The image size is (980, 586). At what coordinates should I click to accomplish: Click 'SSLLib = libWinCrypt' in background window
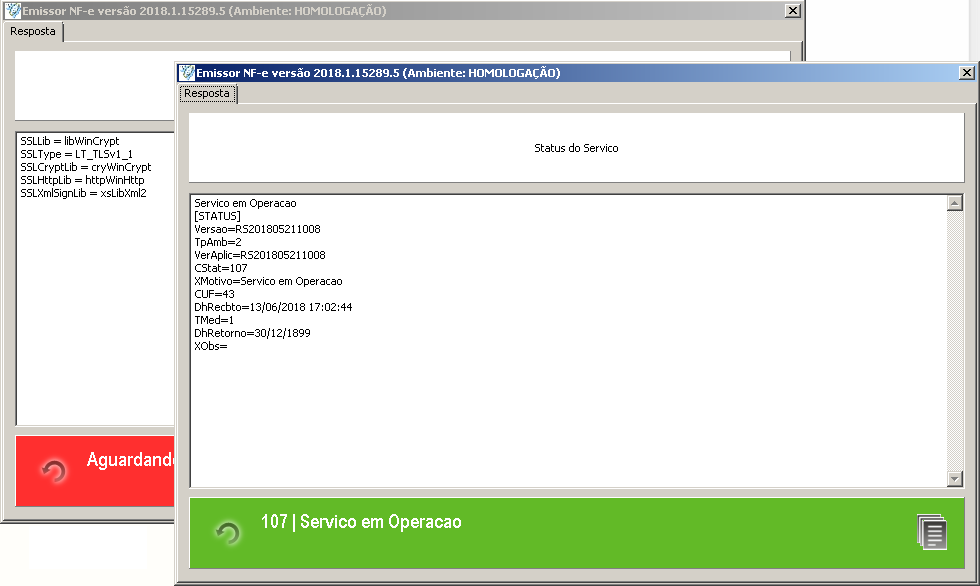[69, 141]
